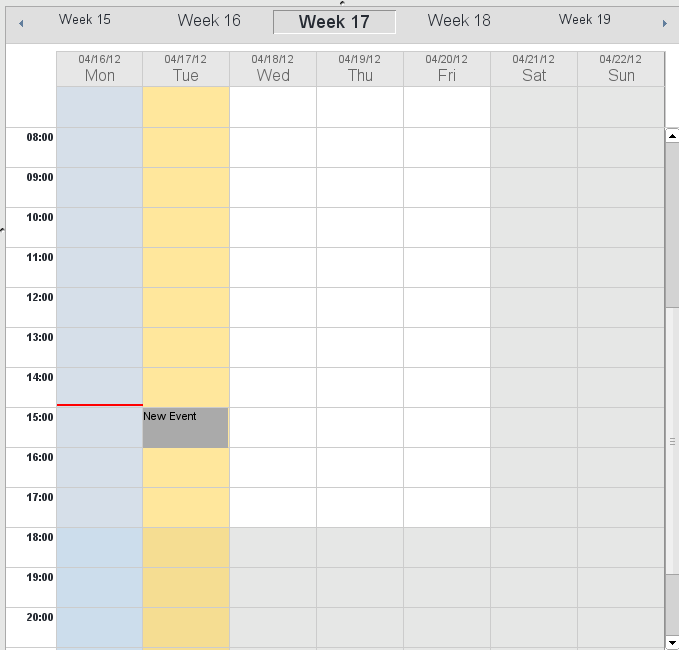The height and width of the screenshot is (650, 679).
Task: Go to Week 16
Action: click(x=209, y=20)
